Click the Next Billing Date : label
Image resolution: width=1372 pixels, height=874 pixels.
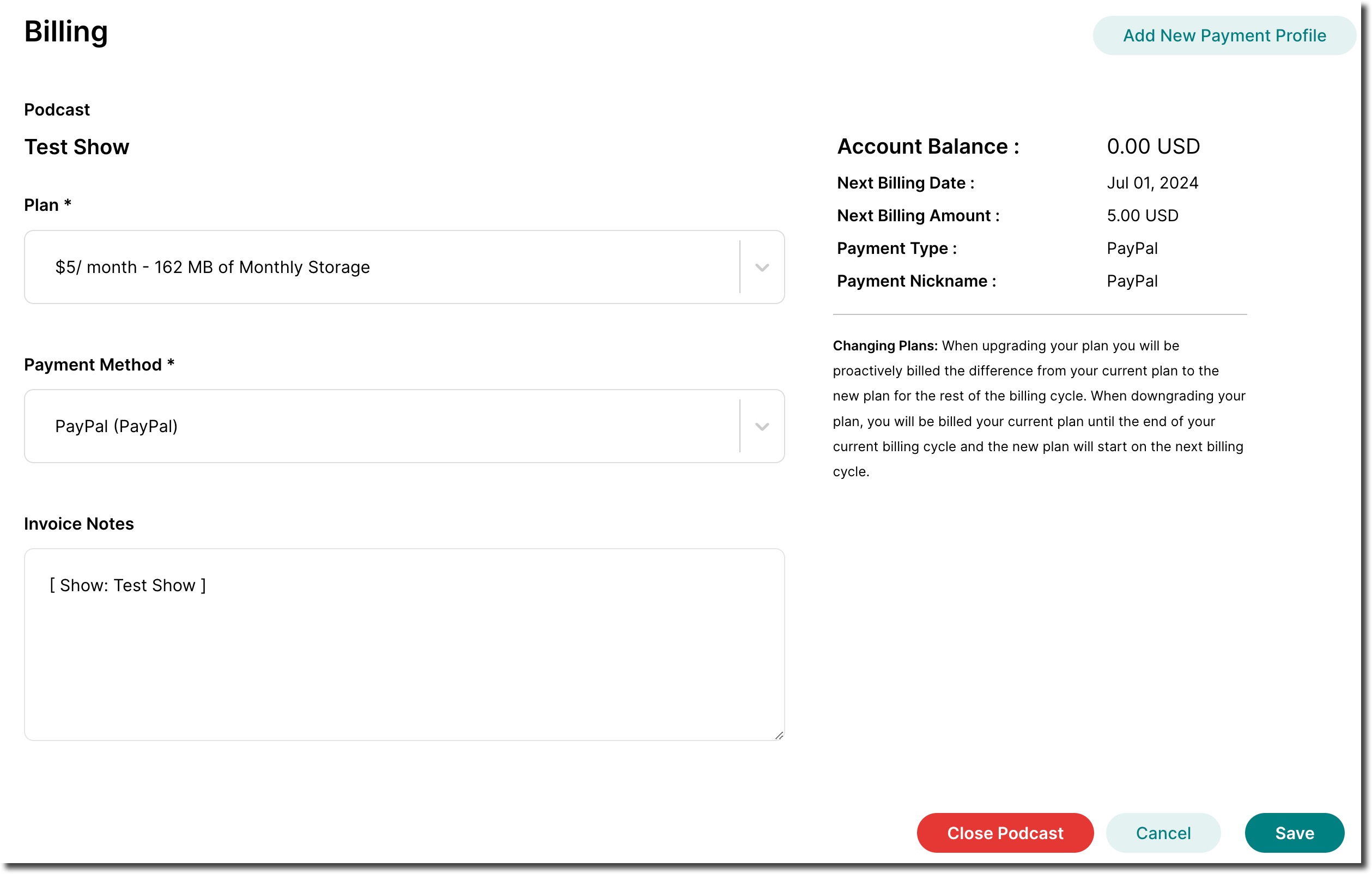pyautogui.click(x=906, y=183)
